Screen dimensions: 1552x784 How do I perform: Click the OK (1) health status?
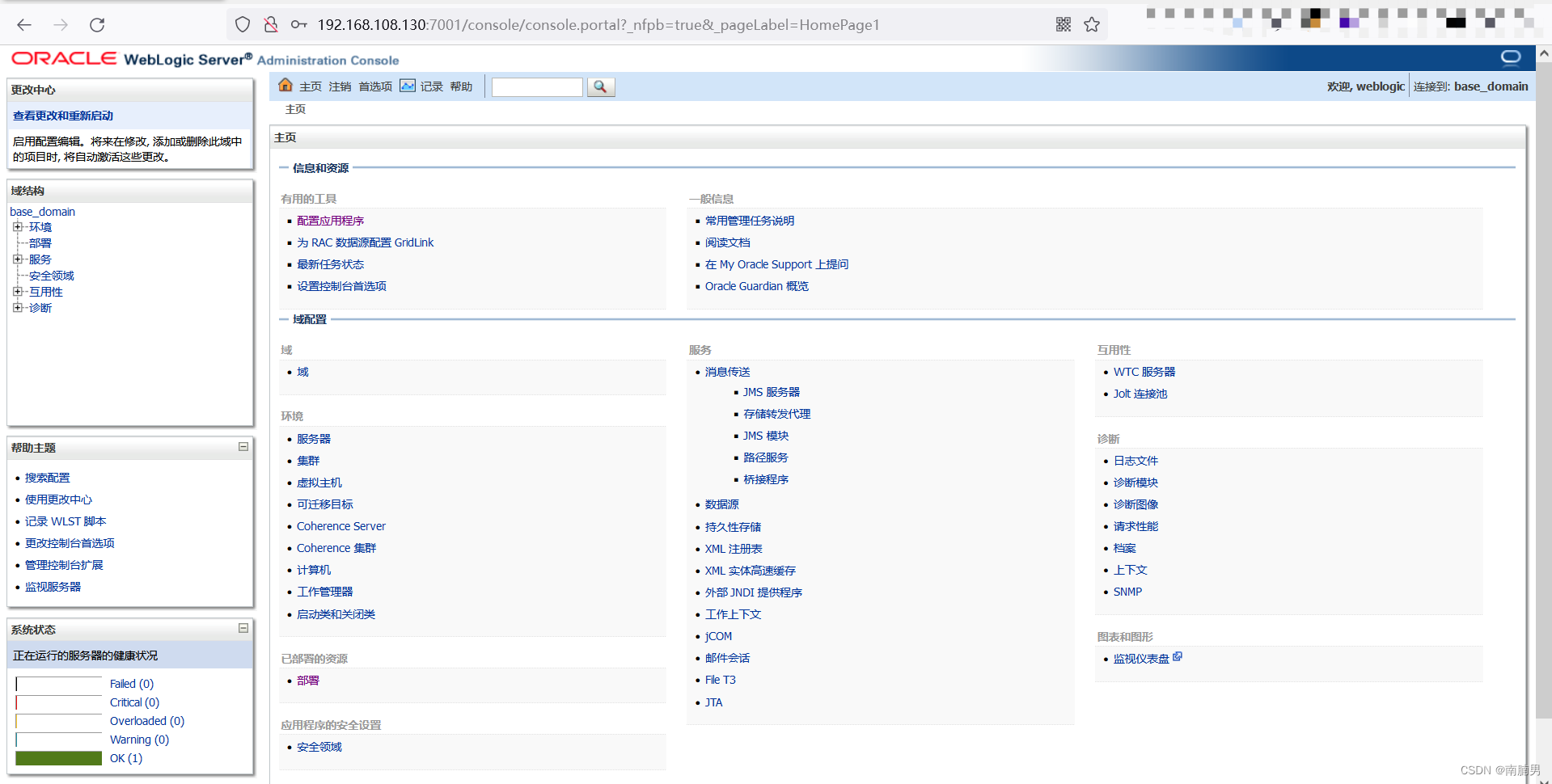click(x=126, y=758)
